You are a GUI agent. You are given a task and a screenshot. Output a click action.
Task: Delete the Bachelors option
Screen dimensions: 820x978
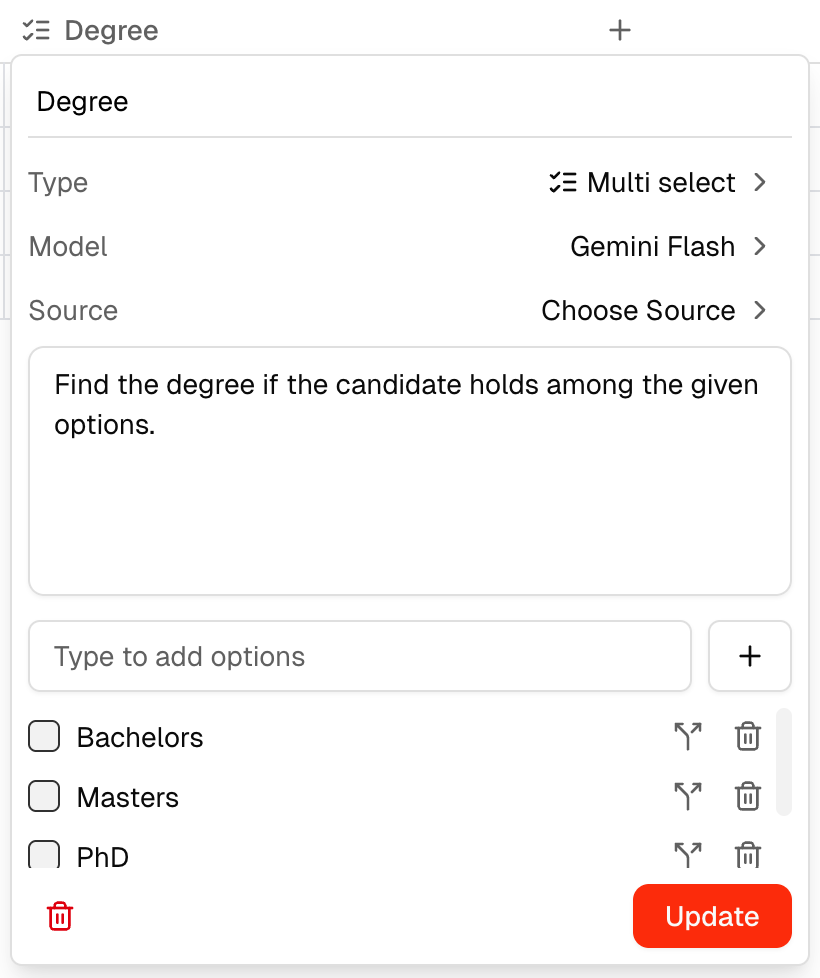pos(747,737)
